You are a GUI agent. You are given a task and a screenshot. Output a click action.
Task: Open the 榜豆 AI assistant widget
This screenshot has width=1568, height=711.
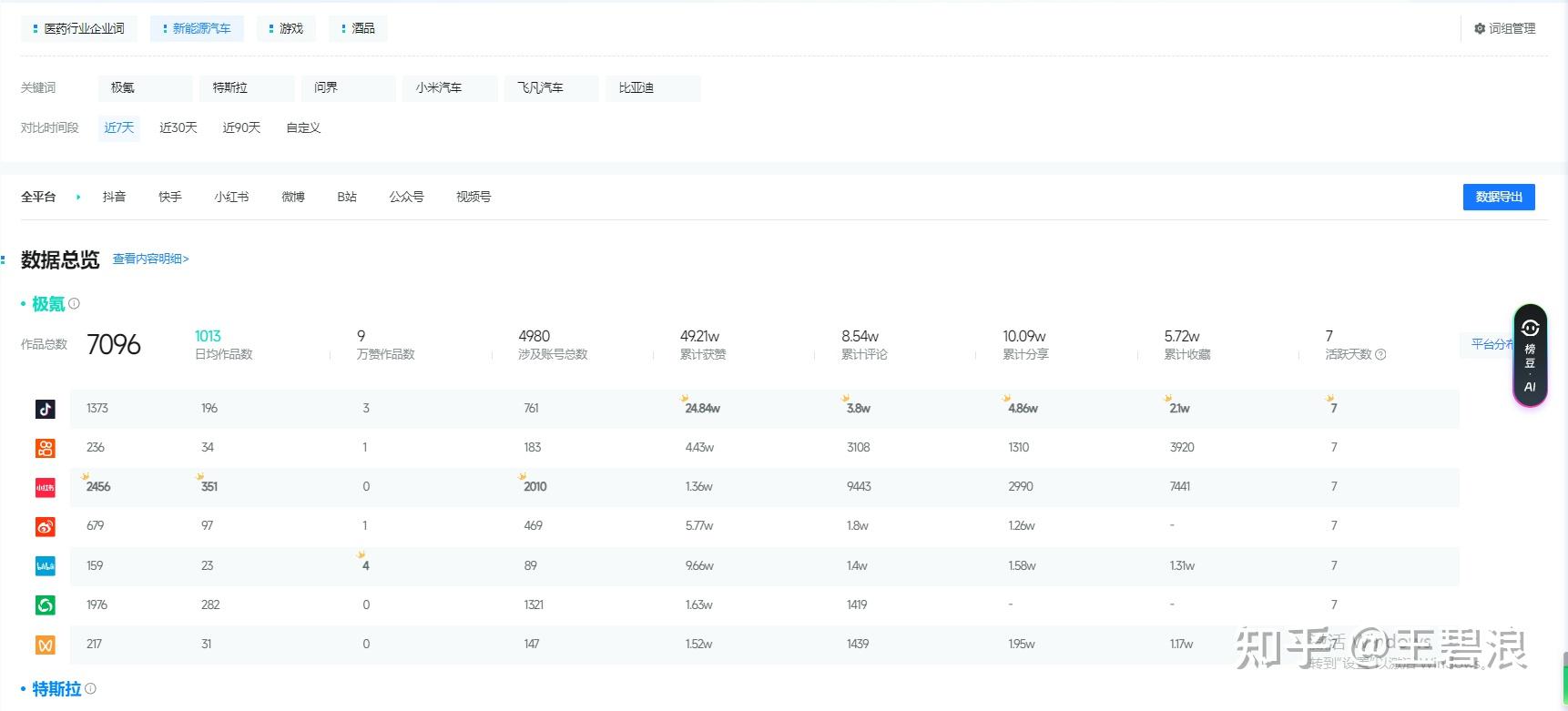pos(1530,355)
